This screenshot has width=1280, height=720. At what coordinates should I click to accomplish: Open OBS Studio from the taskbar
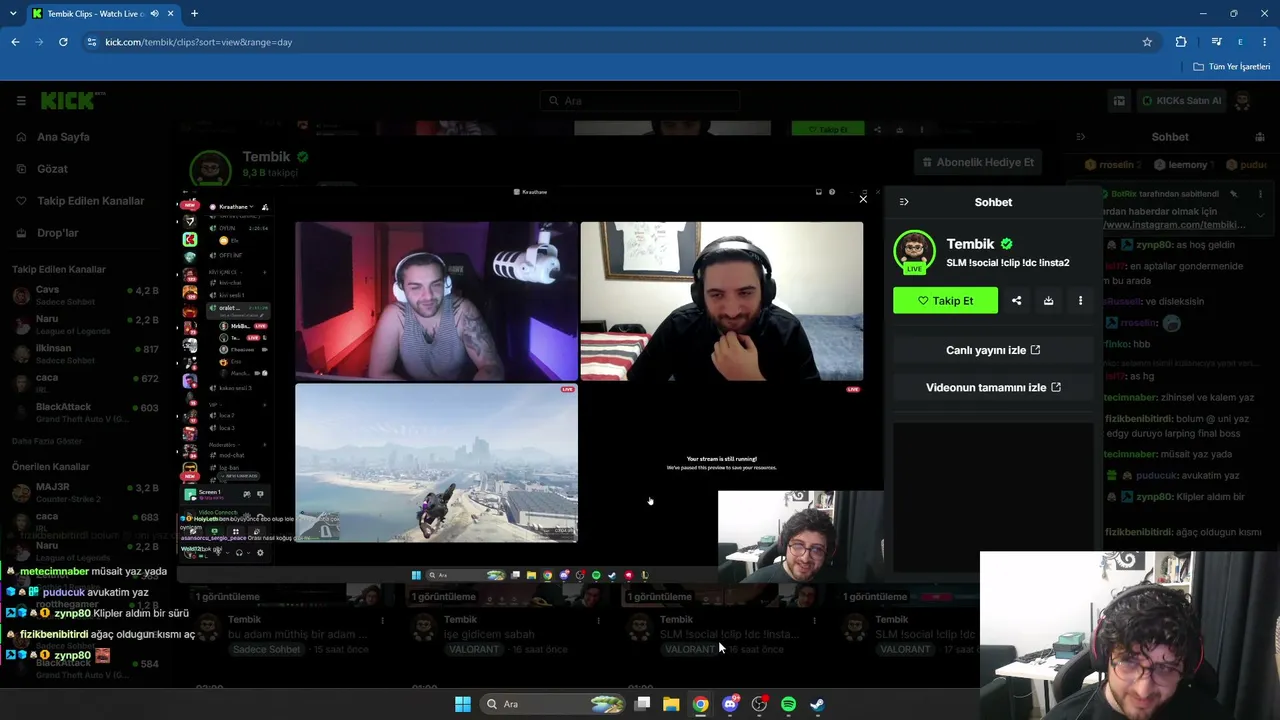(759, 704)
